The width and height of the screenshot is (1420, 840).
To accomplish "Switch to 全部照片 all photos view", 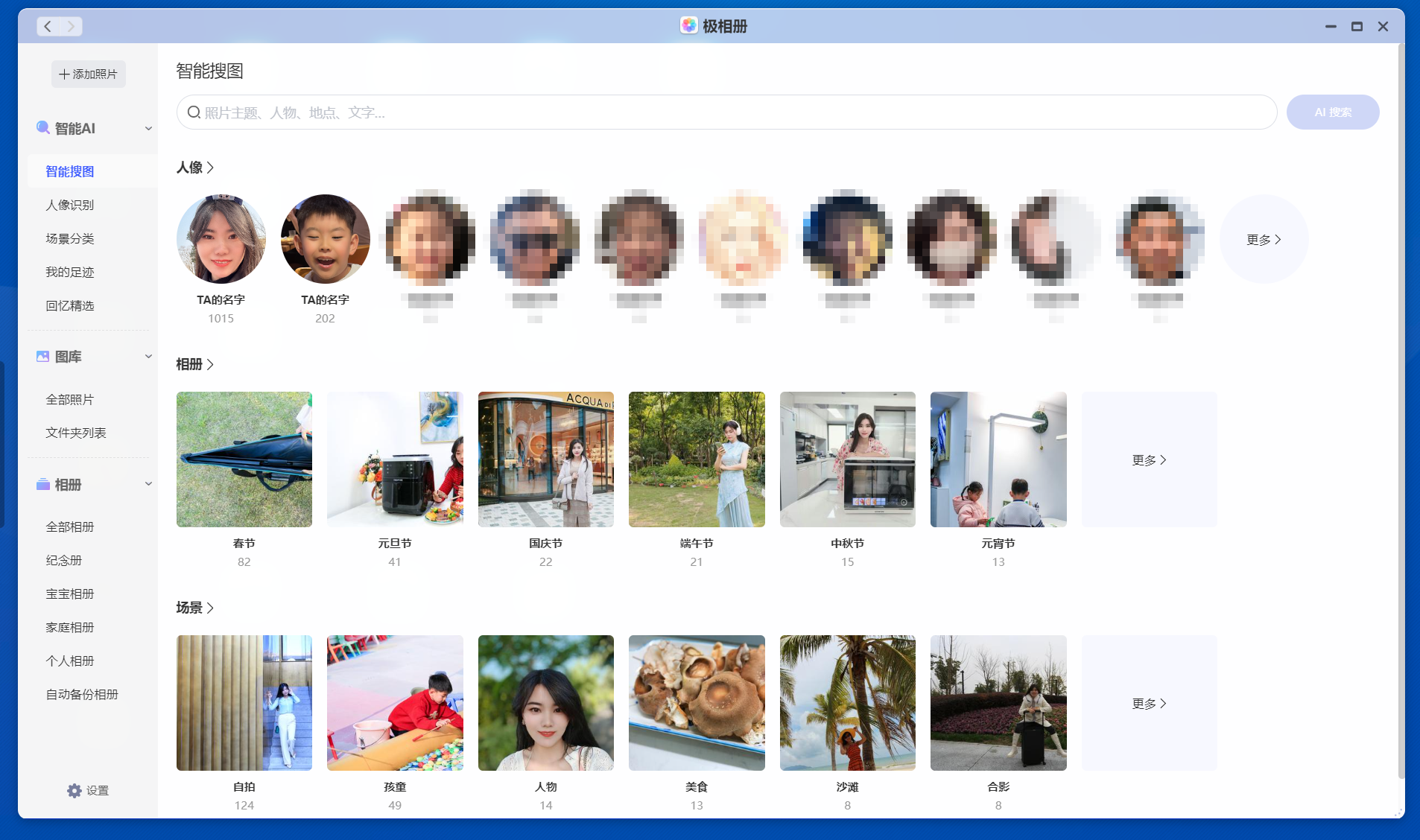I will coord(70,398).
